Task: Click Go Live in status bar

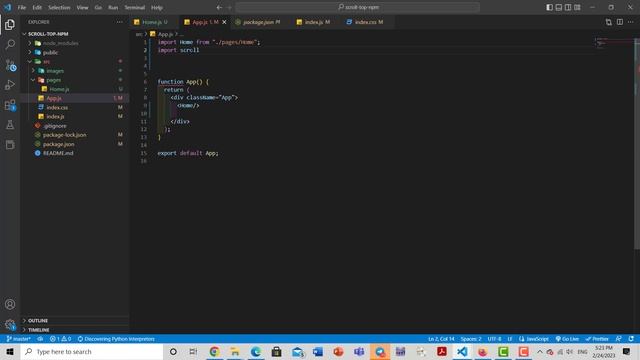Action: point(567,339)
